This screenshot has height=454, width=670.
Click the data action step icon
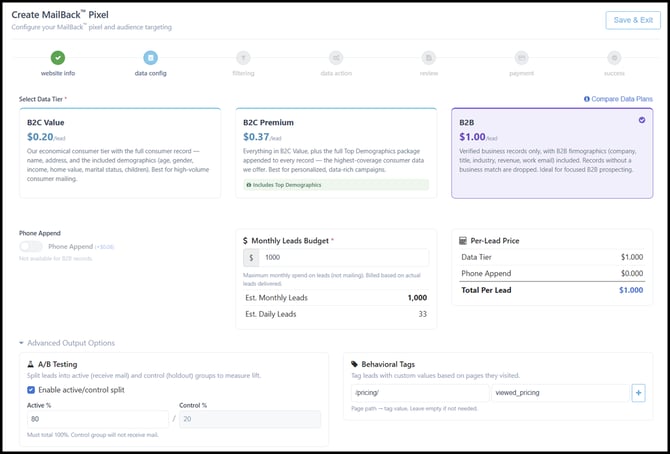click(336, 58)
